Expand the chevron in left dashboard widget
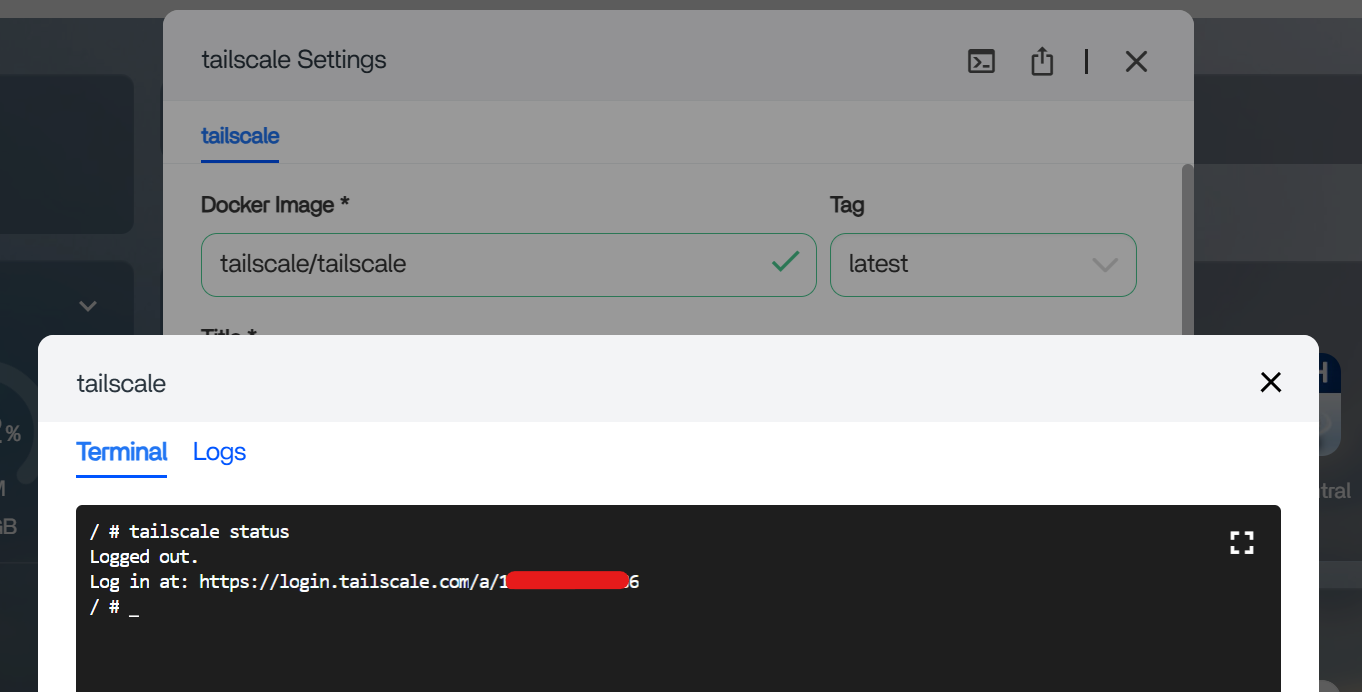This screenshot has width=1362, height=692. (x=88, y=306)
